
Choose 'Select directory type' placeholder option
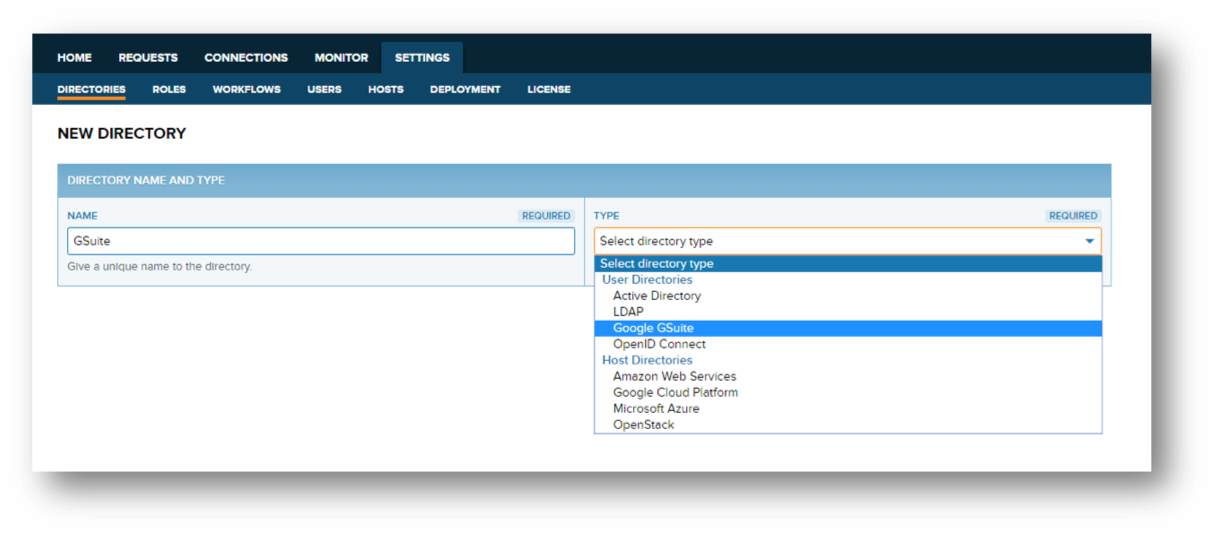848,264
